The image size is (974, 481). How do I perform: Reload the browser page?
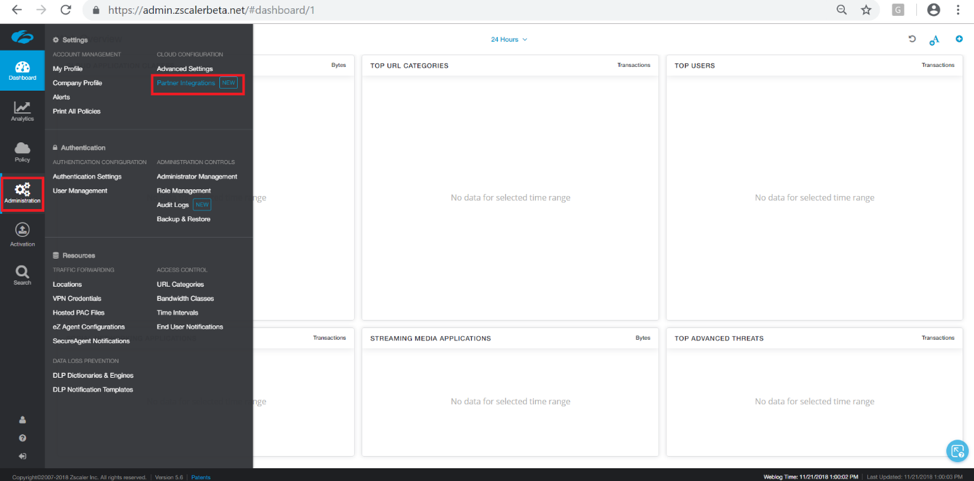(65, 10)
